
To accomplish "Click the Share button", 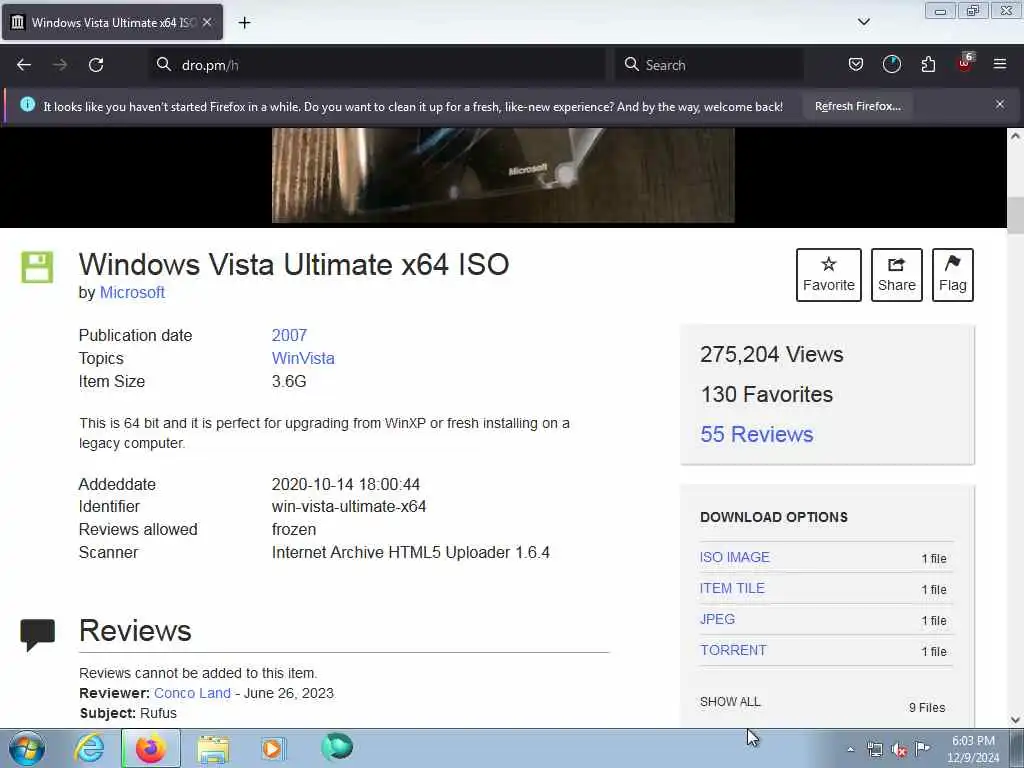I will tap(897, 275).
